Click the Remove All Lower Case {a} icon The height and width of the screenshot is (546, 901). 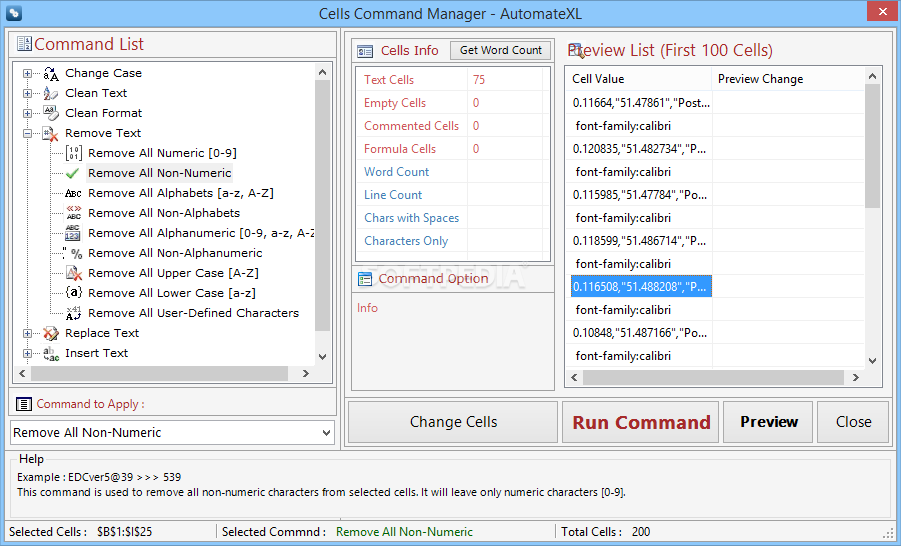(x=74, y=293)
